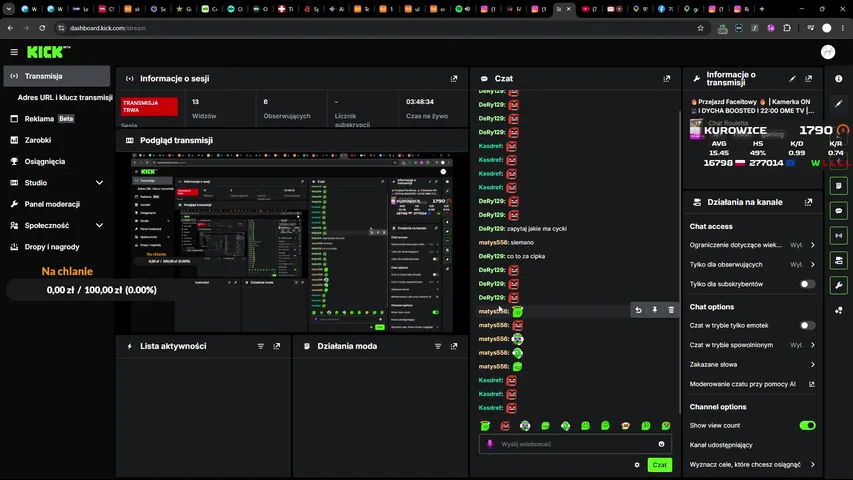Open wrench tool in right rail

(x=839, y=285)
